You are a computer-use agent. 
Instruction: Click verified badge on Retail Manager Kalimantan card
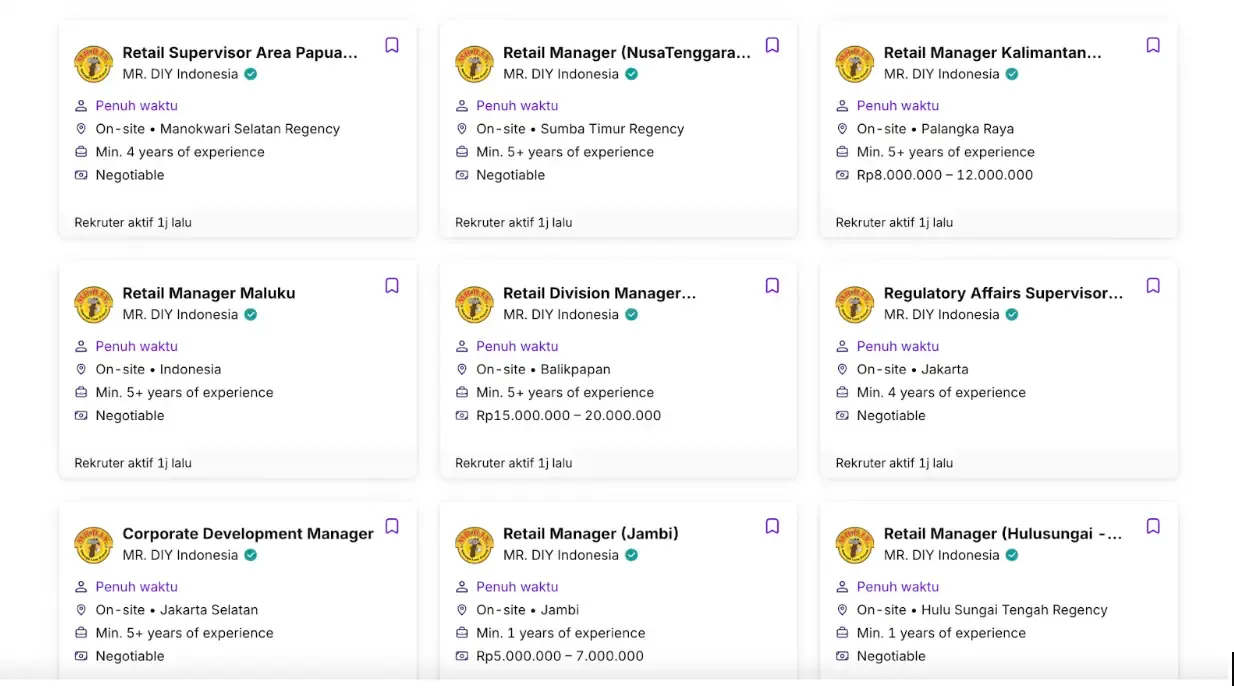pos(1012,74)
